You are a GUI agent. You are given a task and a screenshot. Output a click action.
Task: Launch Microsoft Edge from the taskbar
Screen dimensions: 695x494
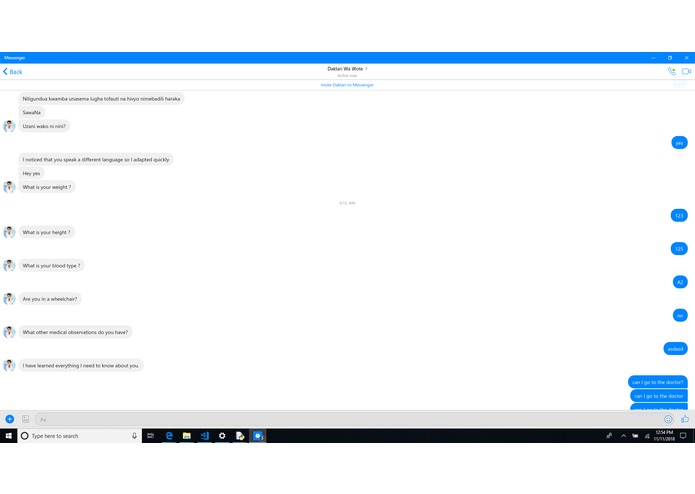pyautogui.click(x=169, y=436)
